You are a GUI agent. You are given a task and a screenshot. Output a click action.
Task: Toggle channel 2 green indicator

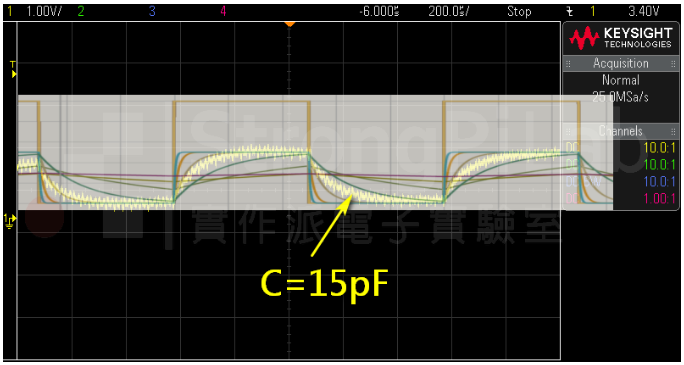pyautogui.click(x=80, y=11)
